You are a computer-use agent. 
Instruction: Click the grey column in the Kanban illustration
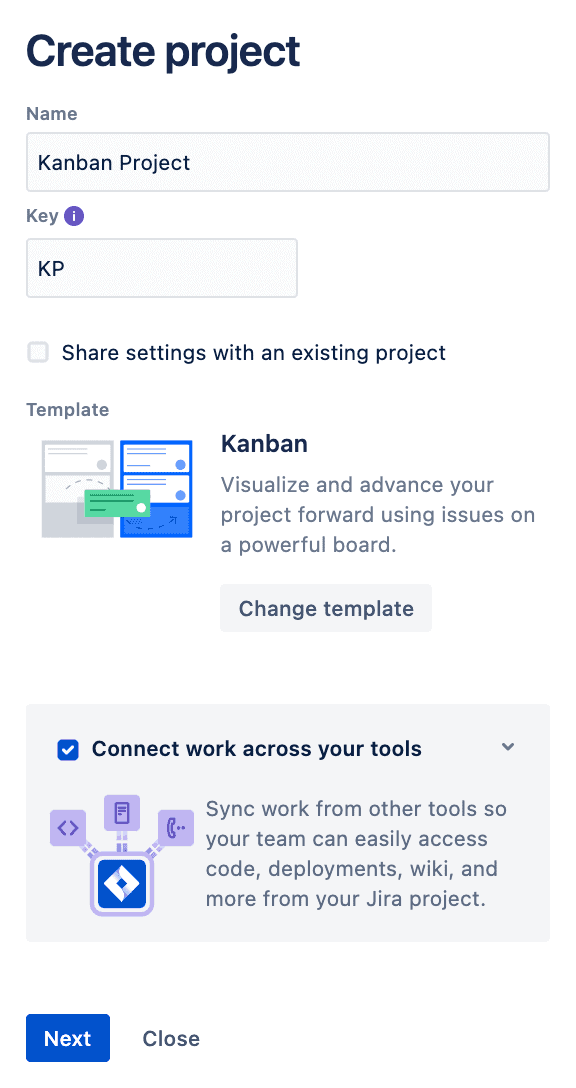78,489
